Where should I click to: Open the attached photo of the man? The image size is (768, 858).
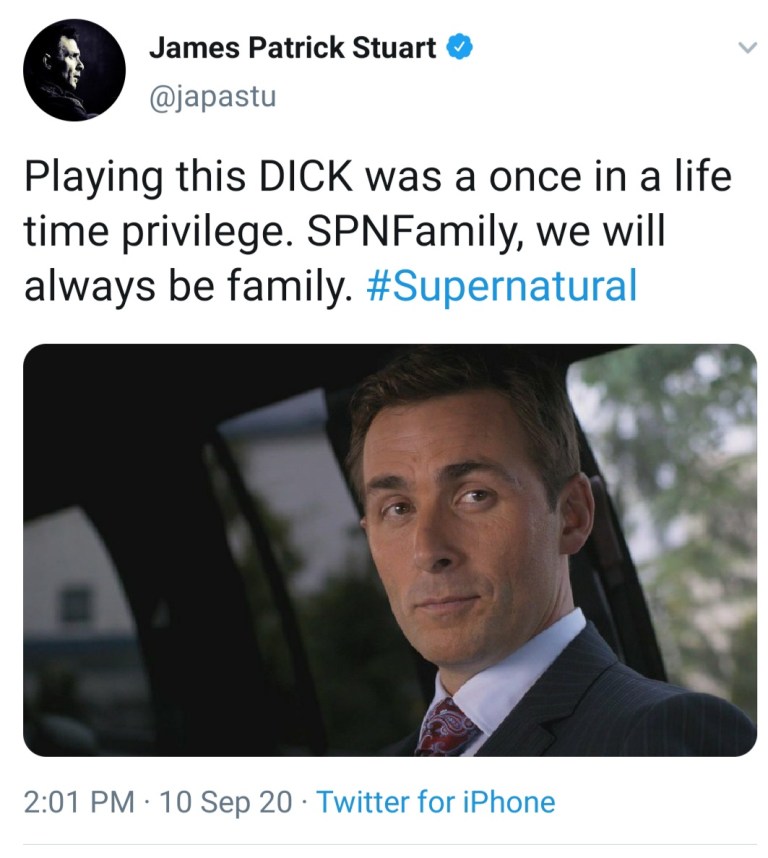point(390,550)
